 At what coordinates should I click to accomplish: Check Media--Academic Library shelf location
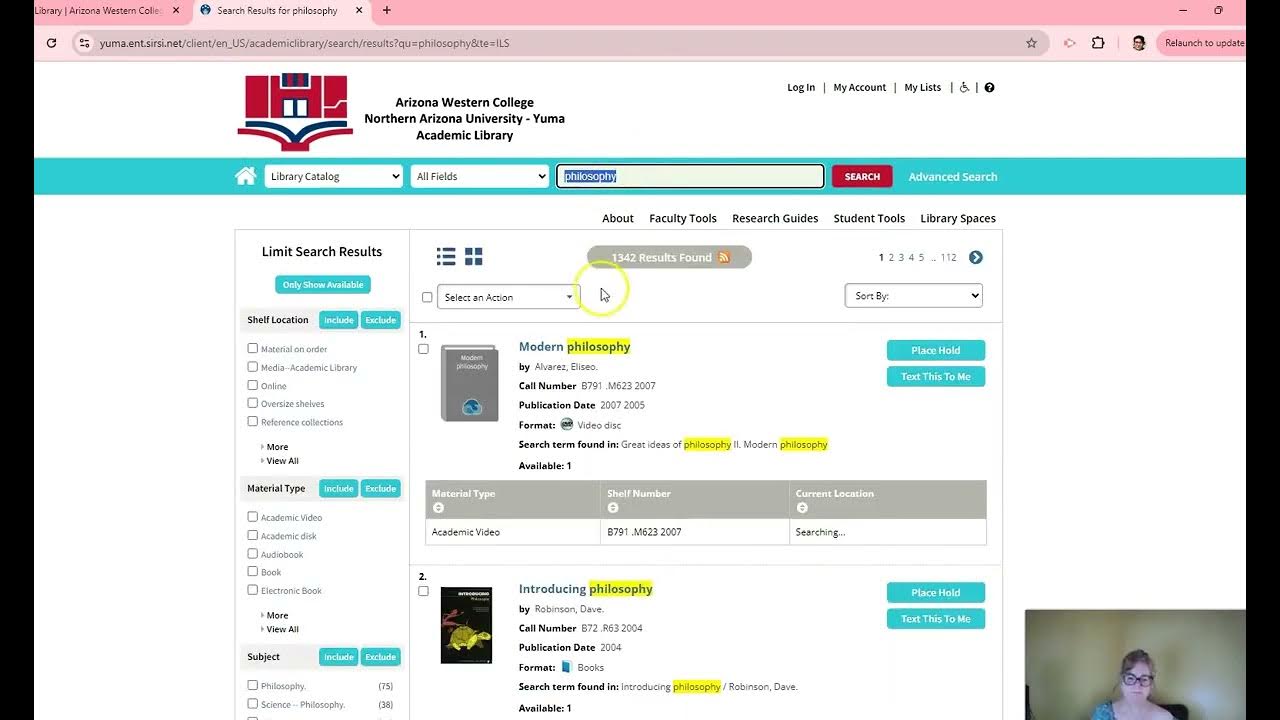pyautogui.click(x=253, y=367)
